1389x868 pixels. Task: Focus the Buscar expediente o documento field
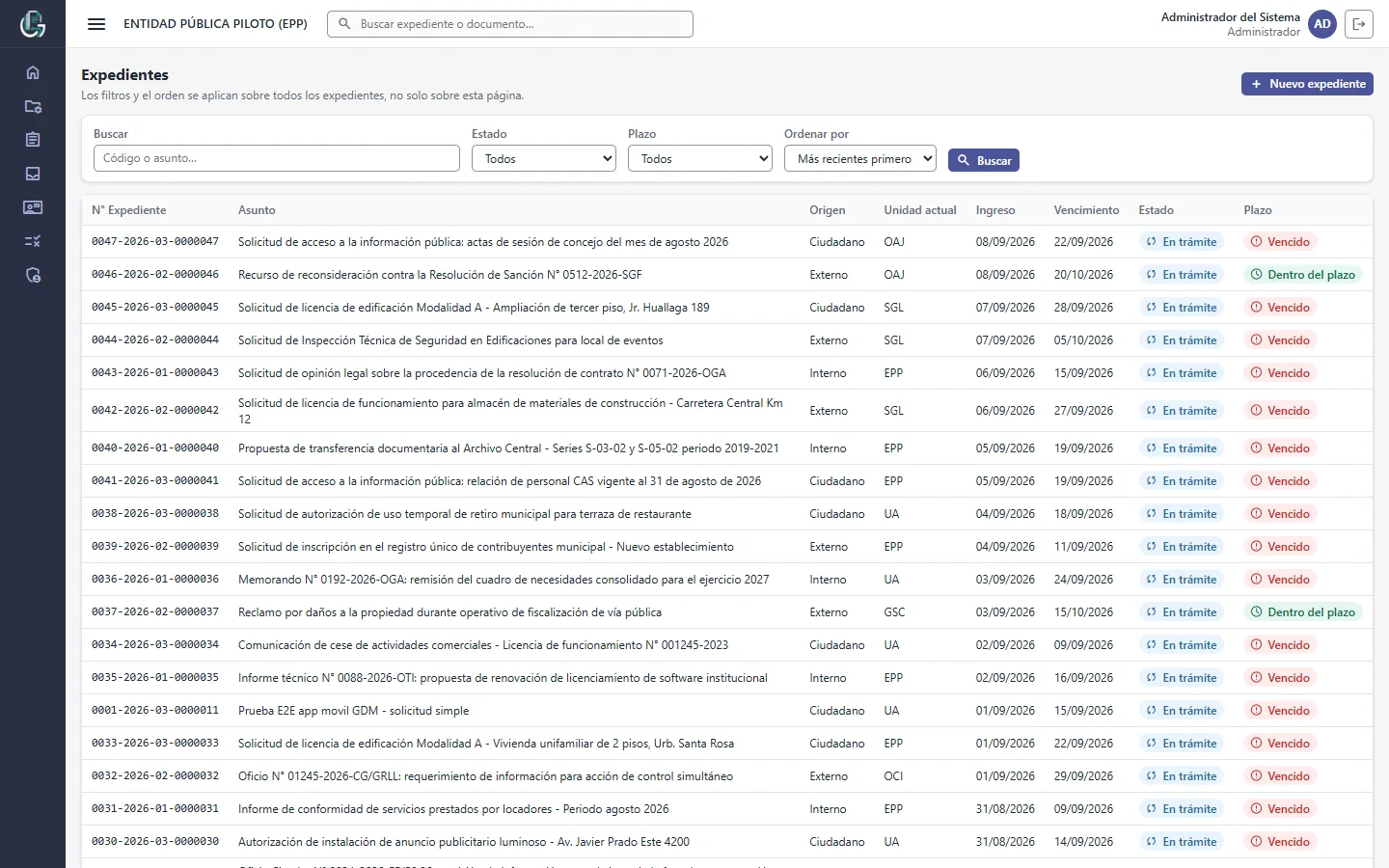tap(510, 24)
